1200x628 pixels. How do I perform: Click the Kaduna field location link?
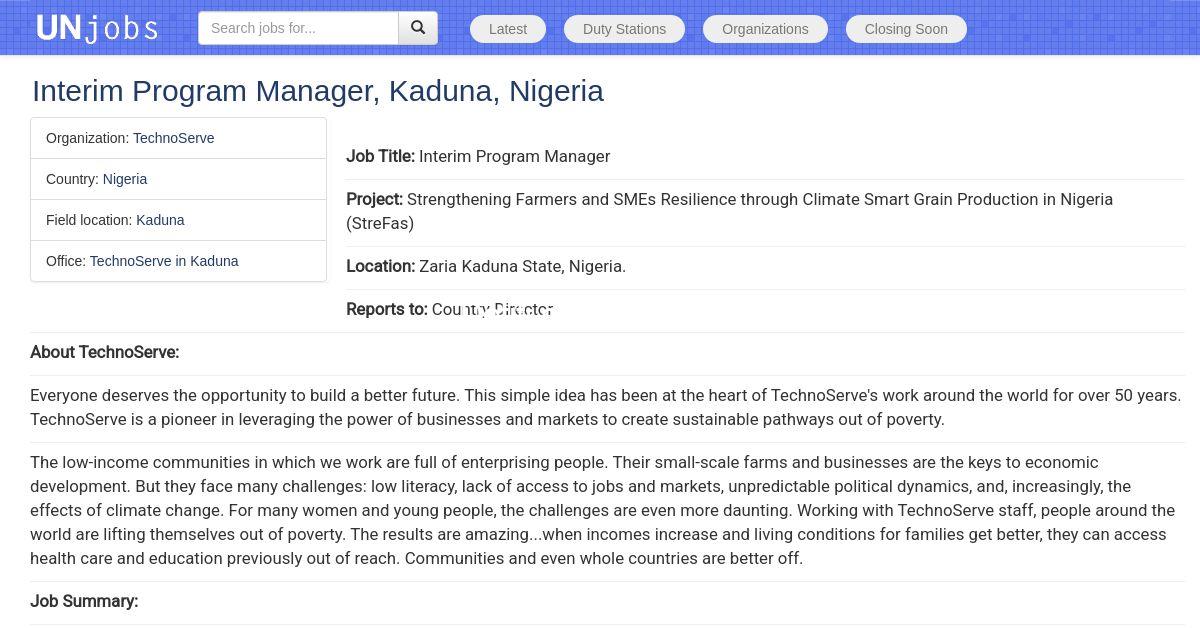(x=160, y=220)
